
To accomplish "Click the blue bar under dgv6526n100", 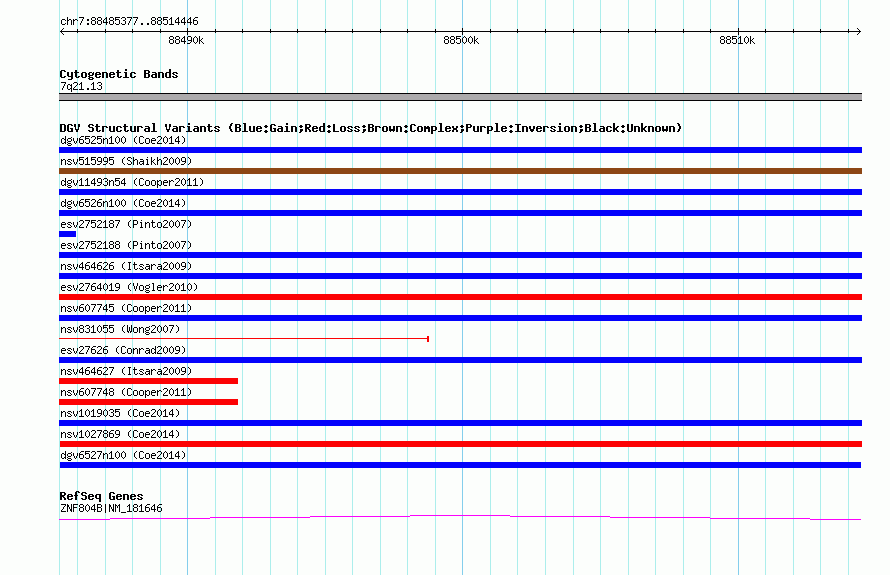I will pyautogui.click(x=460, y=213).
